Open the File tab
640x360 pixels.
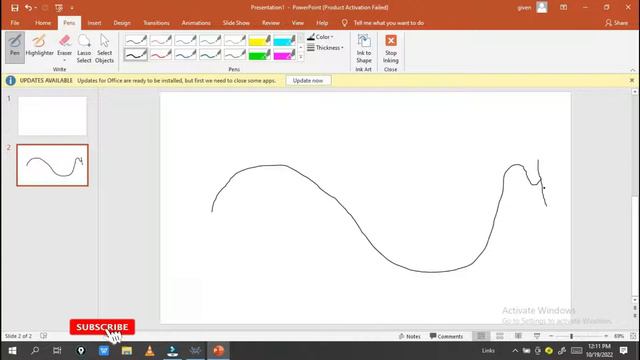click(x=15, y=23)
